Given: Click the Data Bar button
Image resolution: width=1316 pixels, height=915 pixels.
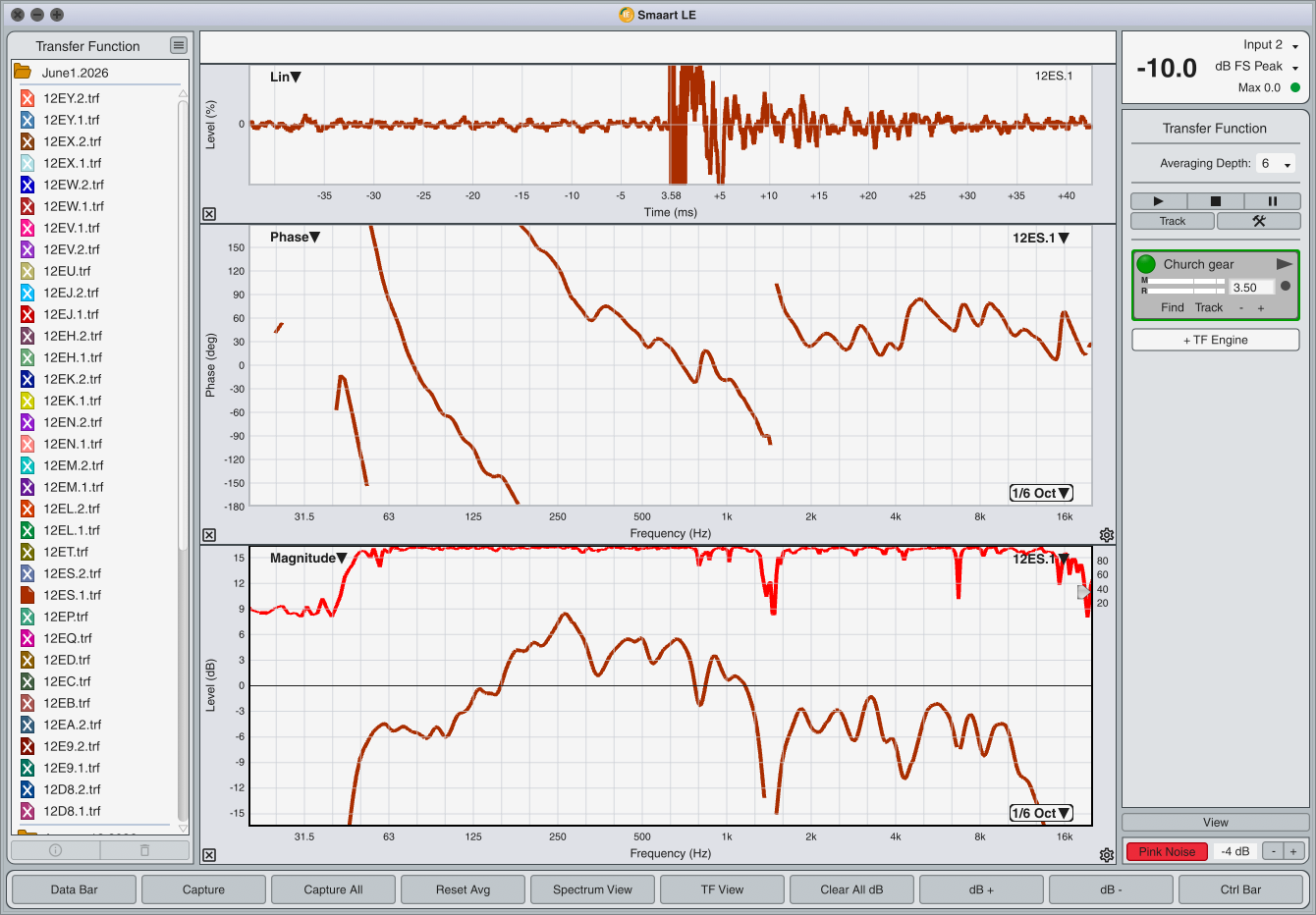Looking at the screenshot, I should tap(75, 889).
